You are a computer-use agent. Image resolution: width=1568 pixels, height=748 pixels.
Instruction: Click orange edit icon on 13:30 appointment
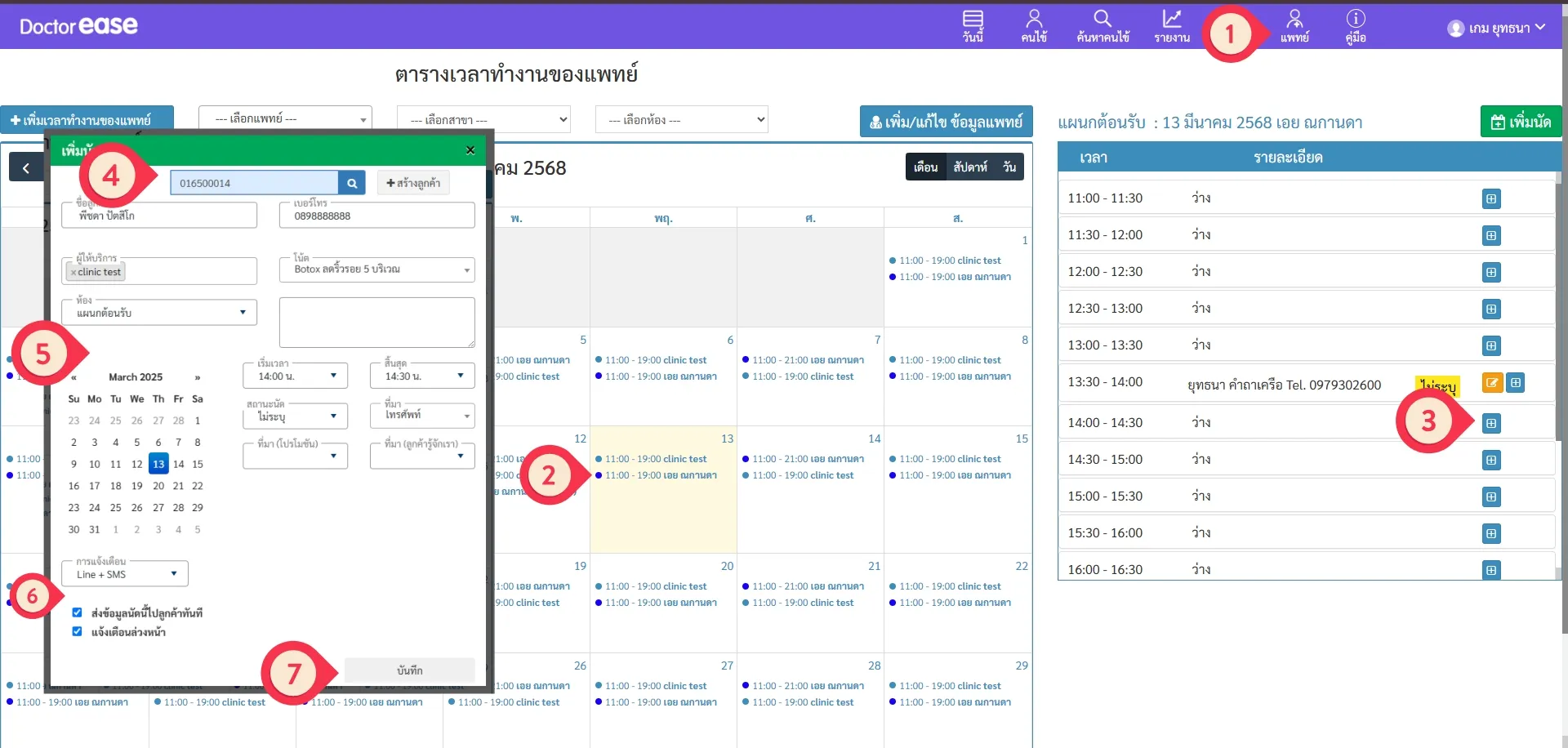(1492, 383)
